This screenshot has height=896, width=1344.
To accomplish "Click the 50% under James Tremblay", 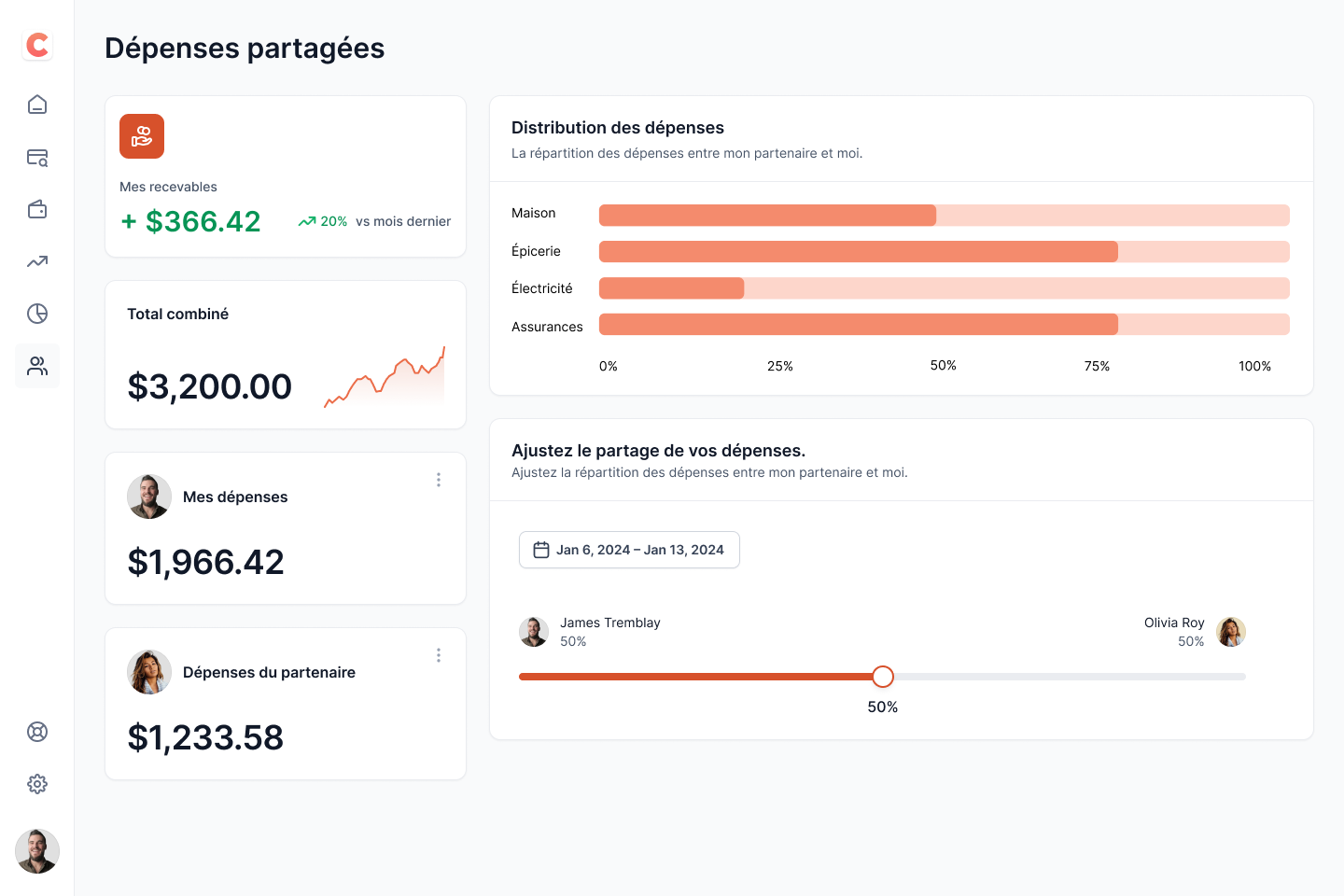I will [x=573, y=641].
